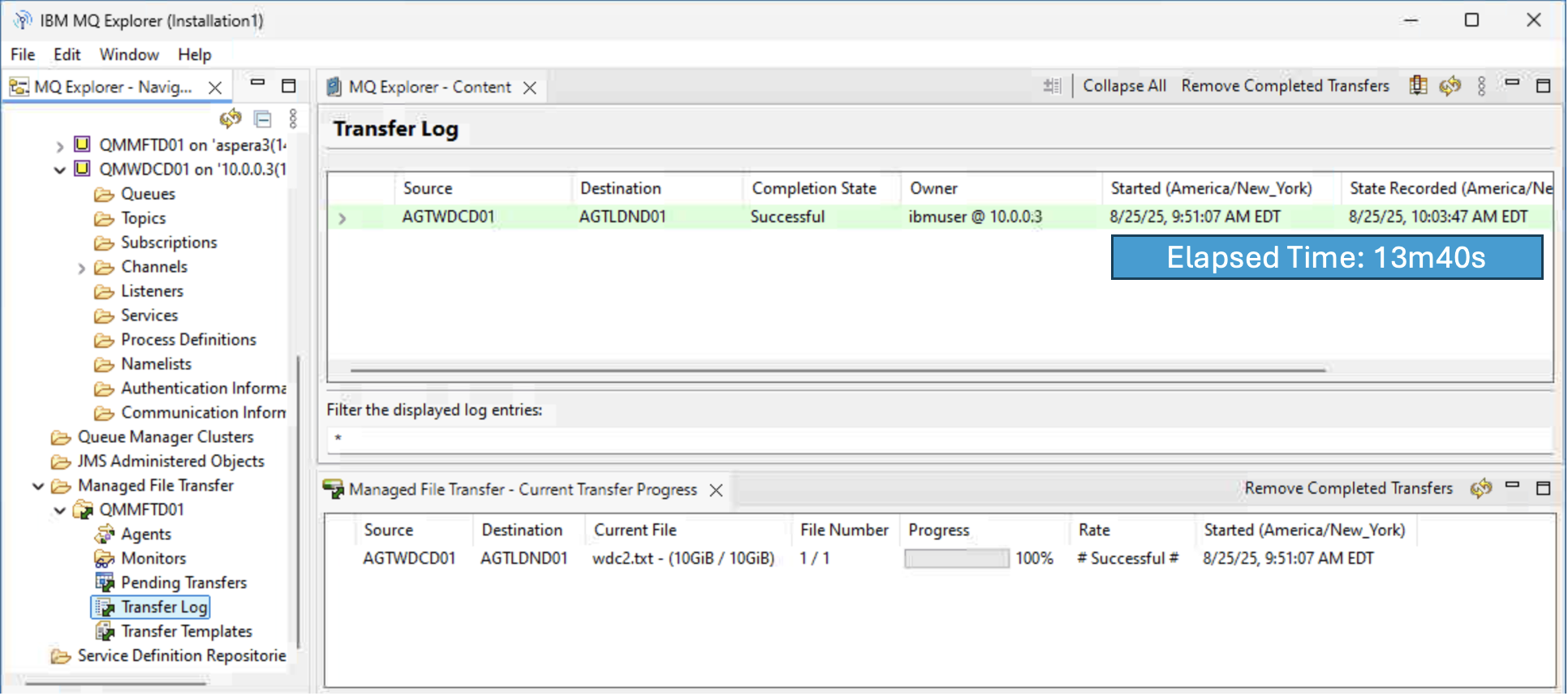Screen dimensions: 1568x696
Task: Click the column-sizing icon left of Collapse All
Action: [1052, 85]
